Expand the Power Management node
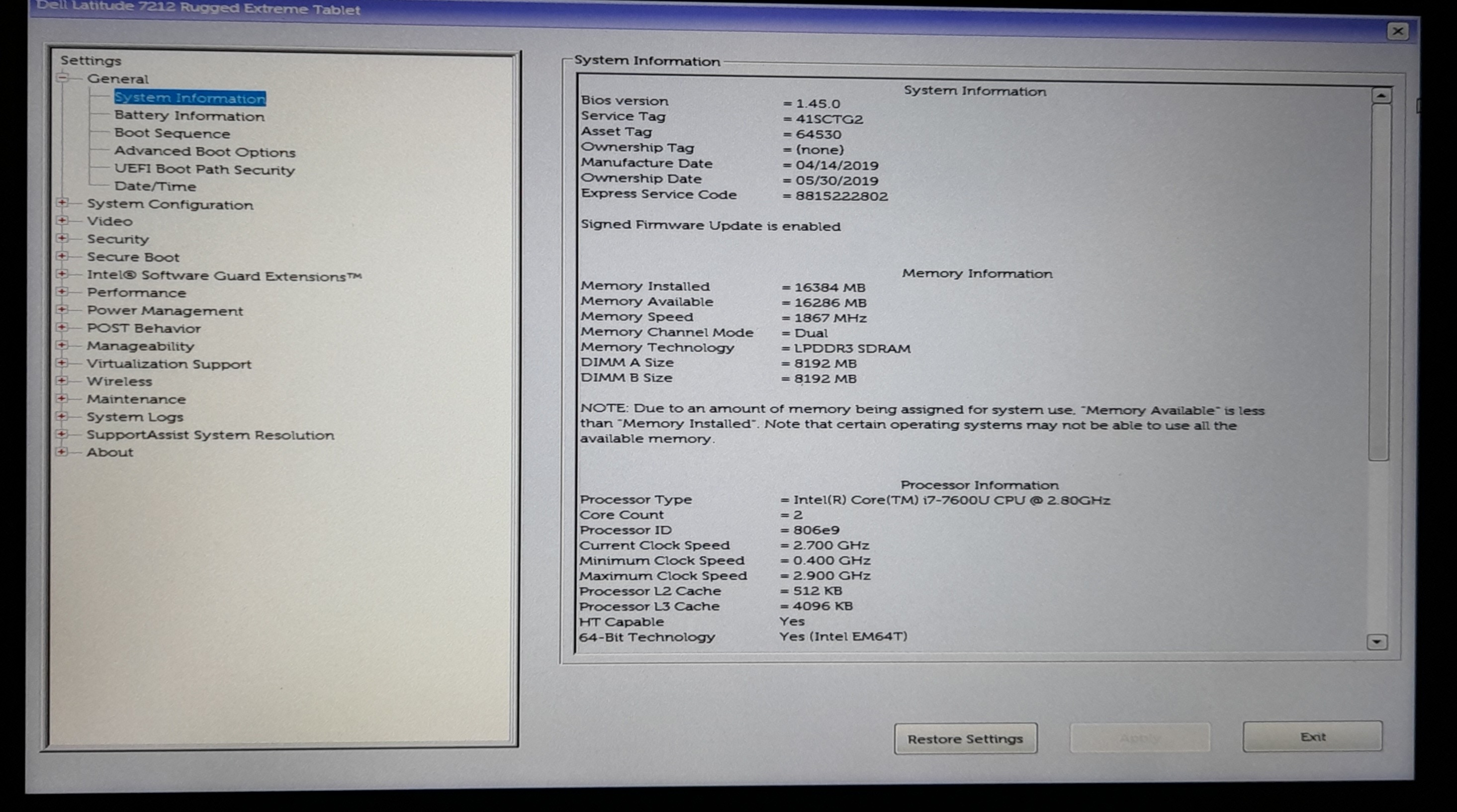Viewport: 1457px width, 812px height. (x=62, y=310)
